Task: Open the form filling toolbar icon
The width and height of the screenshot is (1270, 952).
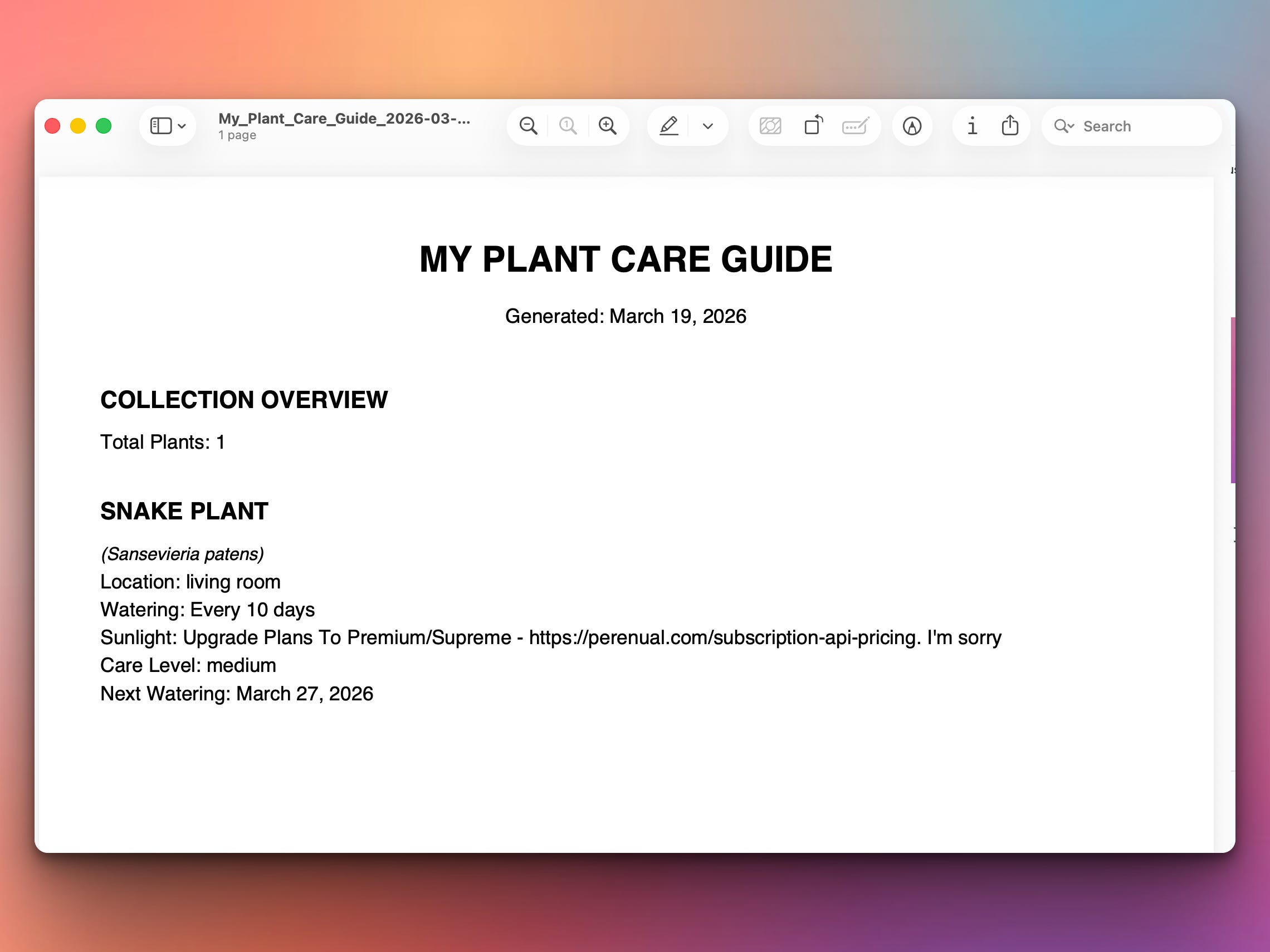Action: tap(855, 126)
